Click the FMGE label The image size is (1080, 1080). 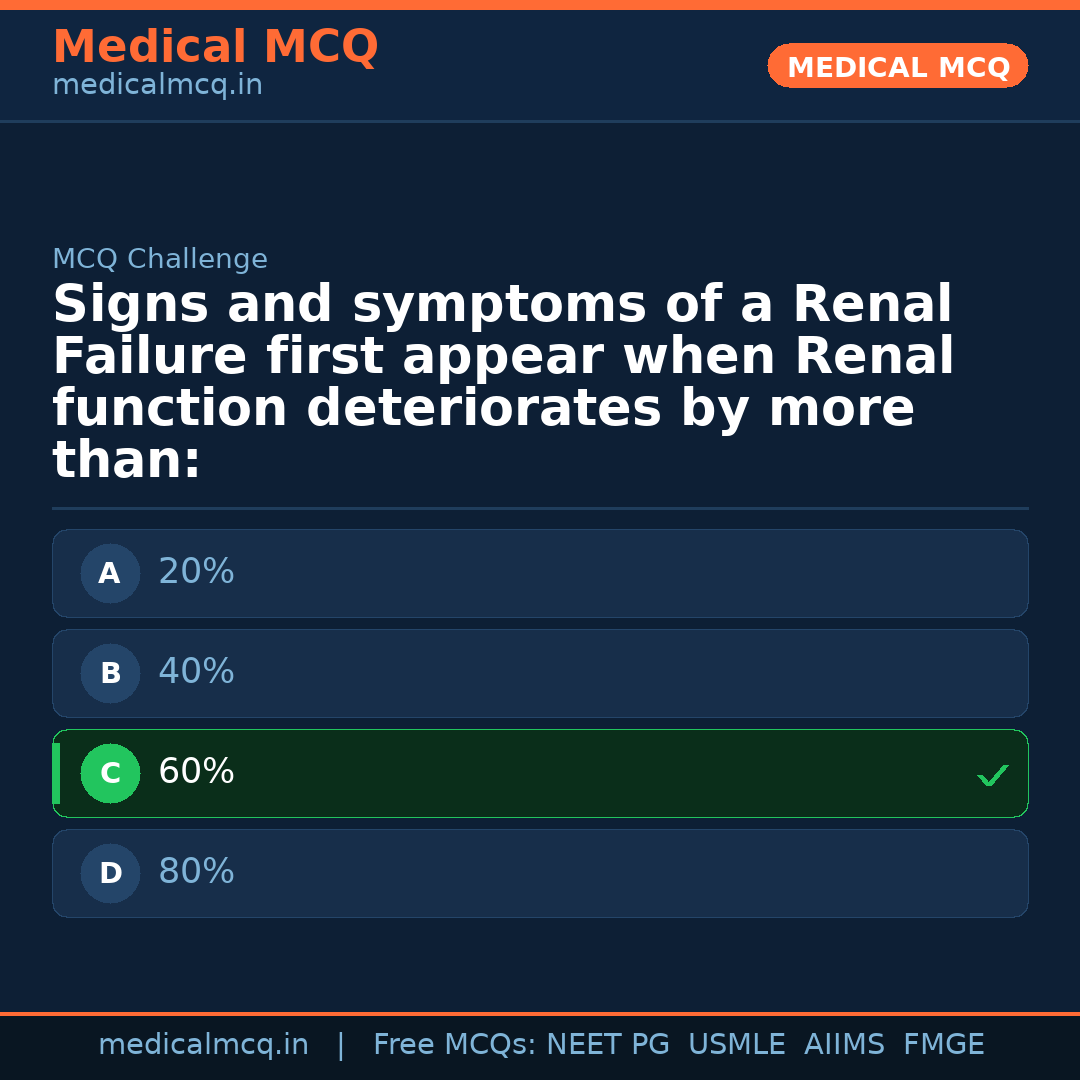(x=943, y=1043)
